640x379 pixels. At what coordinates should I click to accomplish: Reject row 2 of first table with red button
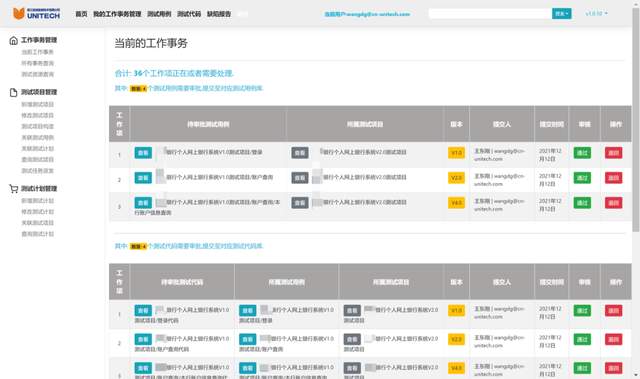(613, 178)
